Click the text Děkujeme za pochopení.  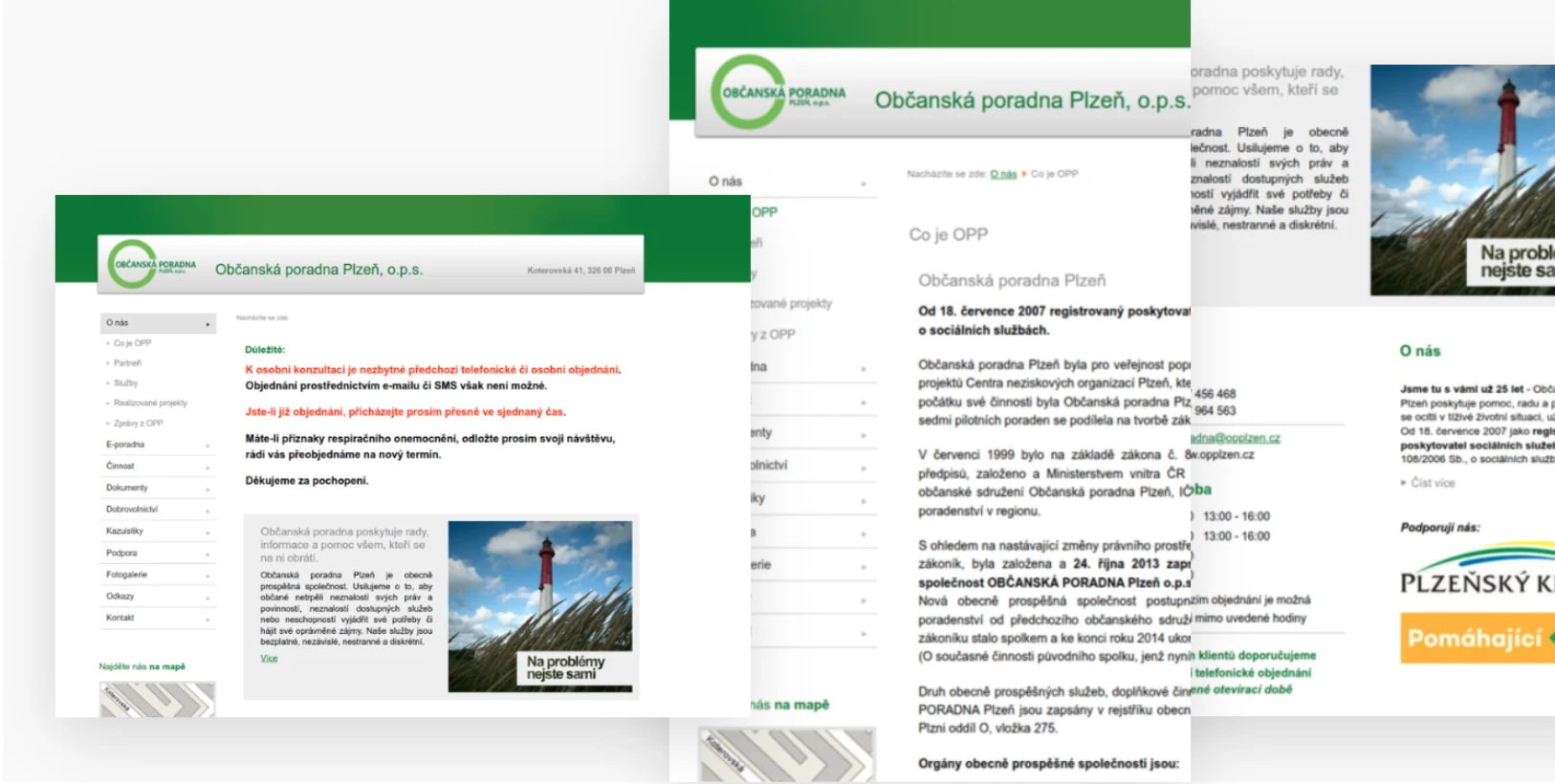click(307, 481)
